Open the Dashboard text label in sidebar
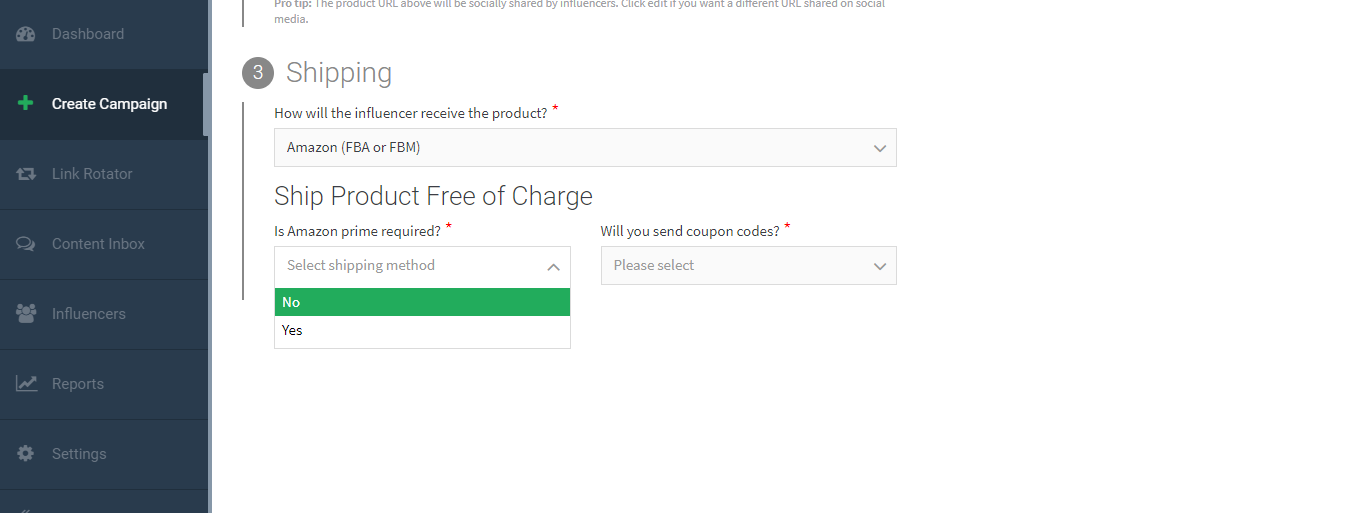 [88, 34]
